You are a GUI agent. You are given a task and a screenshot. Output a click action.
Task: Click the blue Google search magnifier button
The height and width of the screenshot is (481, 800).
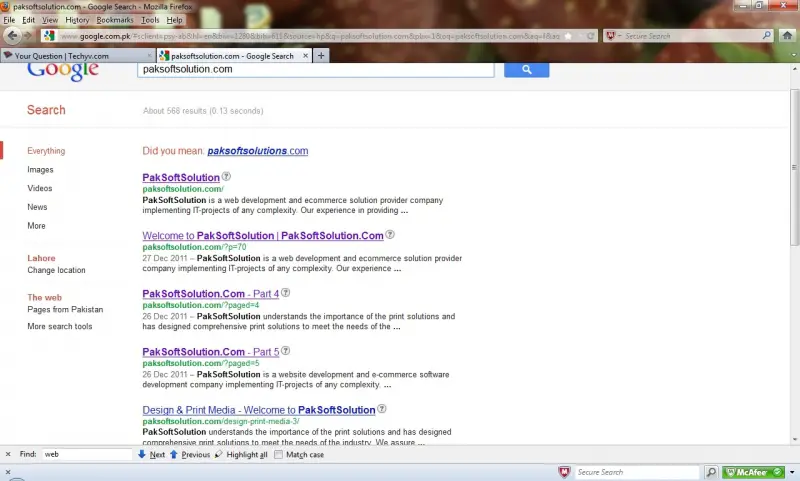[527, 70]
